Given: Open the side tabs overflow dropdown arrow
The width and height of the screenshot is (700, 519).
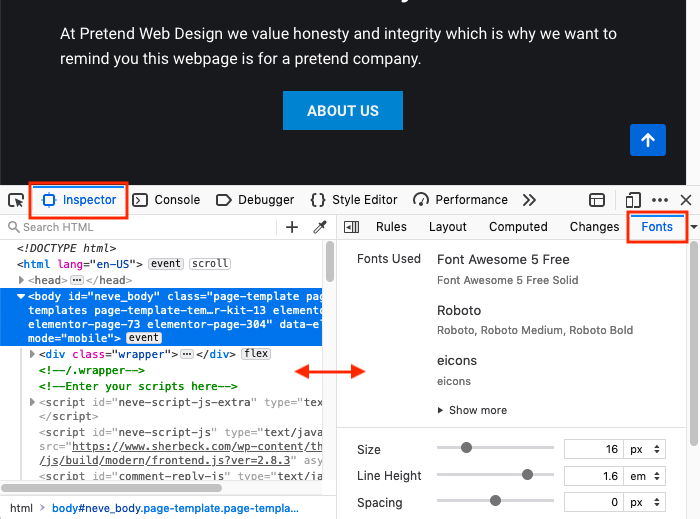Looking at the screenshot, I should tap(694, 227).
